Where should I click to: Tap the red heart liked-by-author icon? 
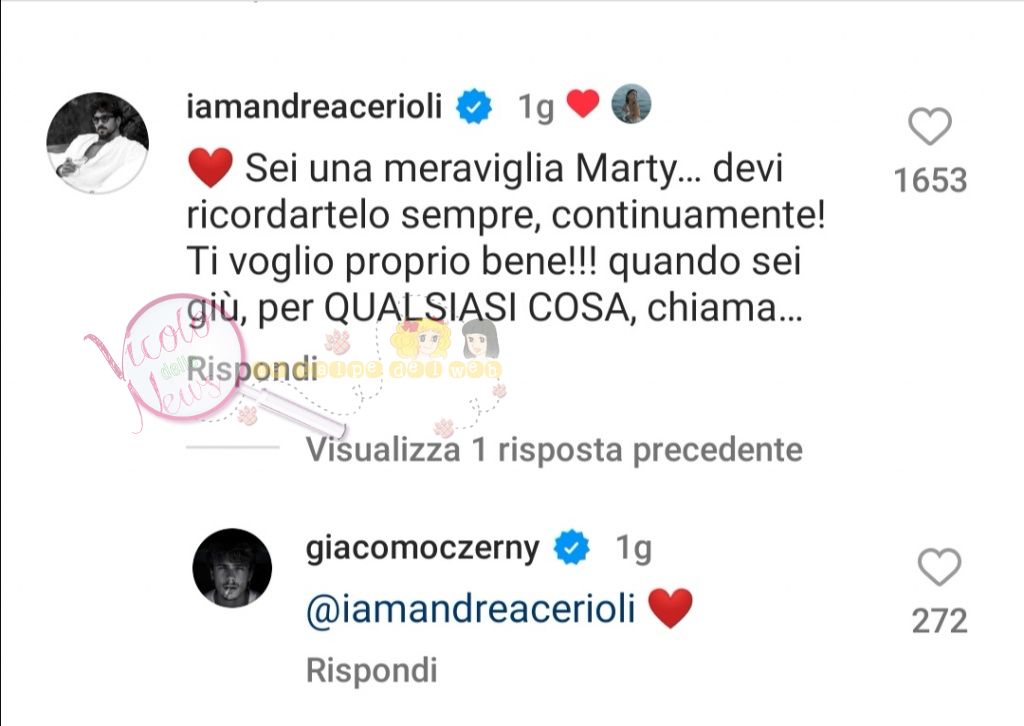(x=583, y=104)
